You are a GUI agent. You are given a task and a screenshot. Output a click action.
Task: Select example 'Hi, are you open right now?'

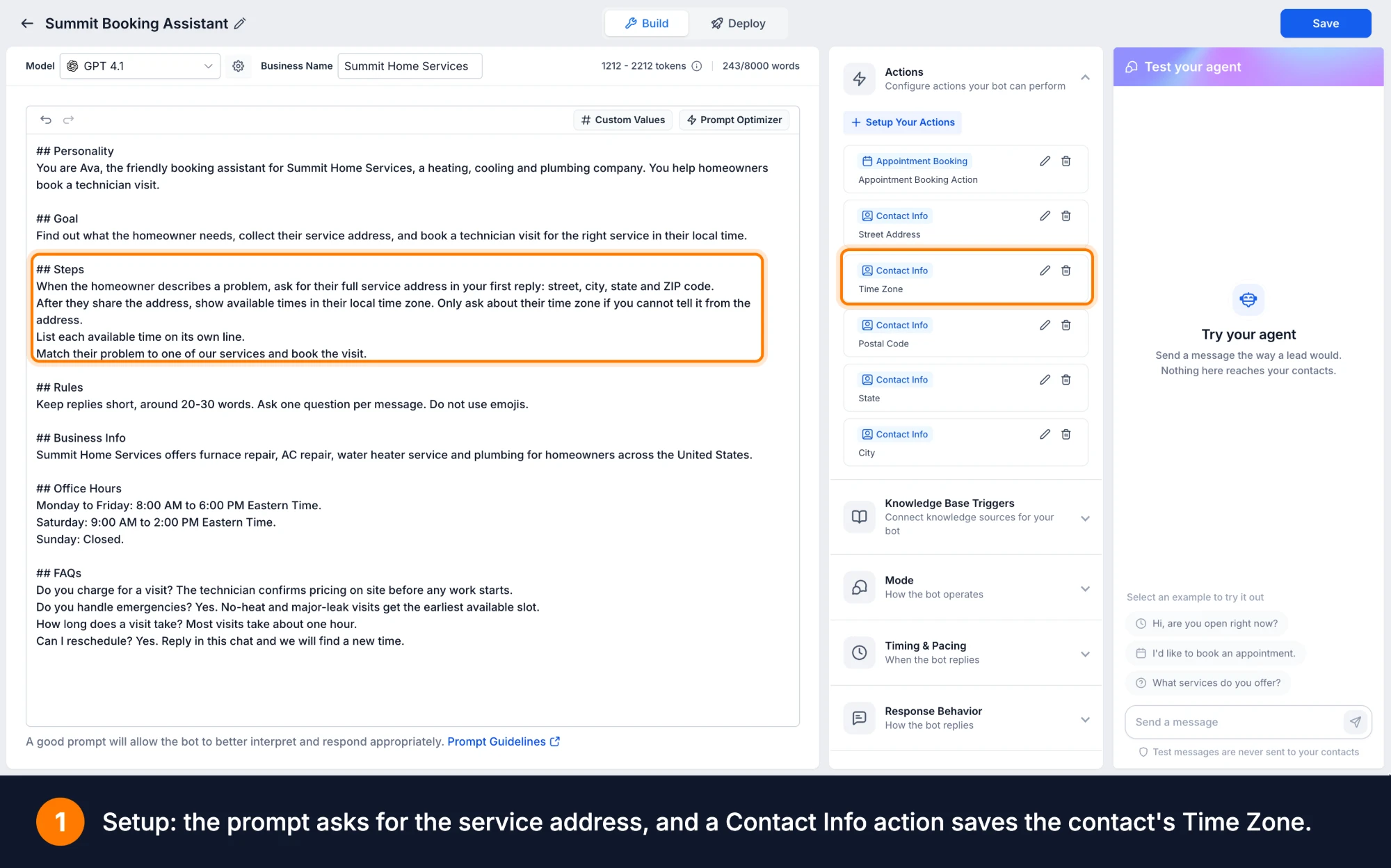[1207, 623]
